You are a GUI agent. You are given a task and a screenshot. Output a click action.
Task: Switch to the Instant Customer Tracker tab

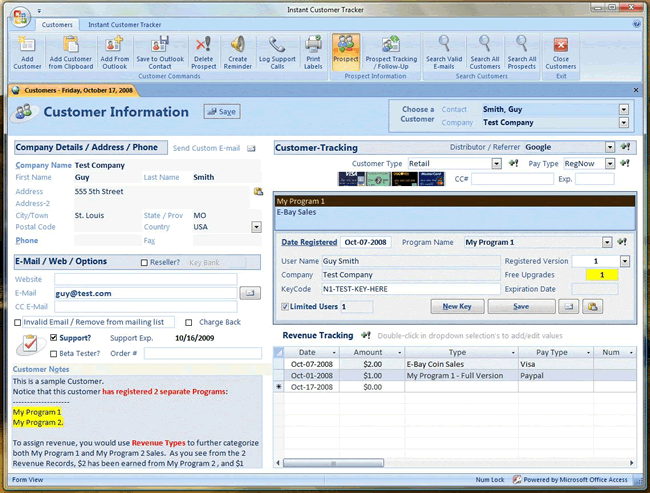tap(126, 23)
